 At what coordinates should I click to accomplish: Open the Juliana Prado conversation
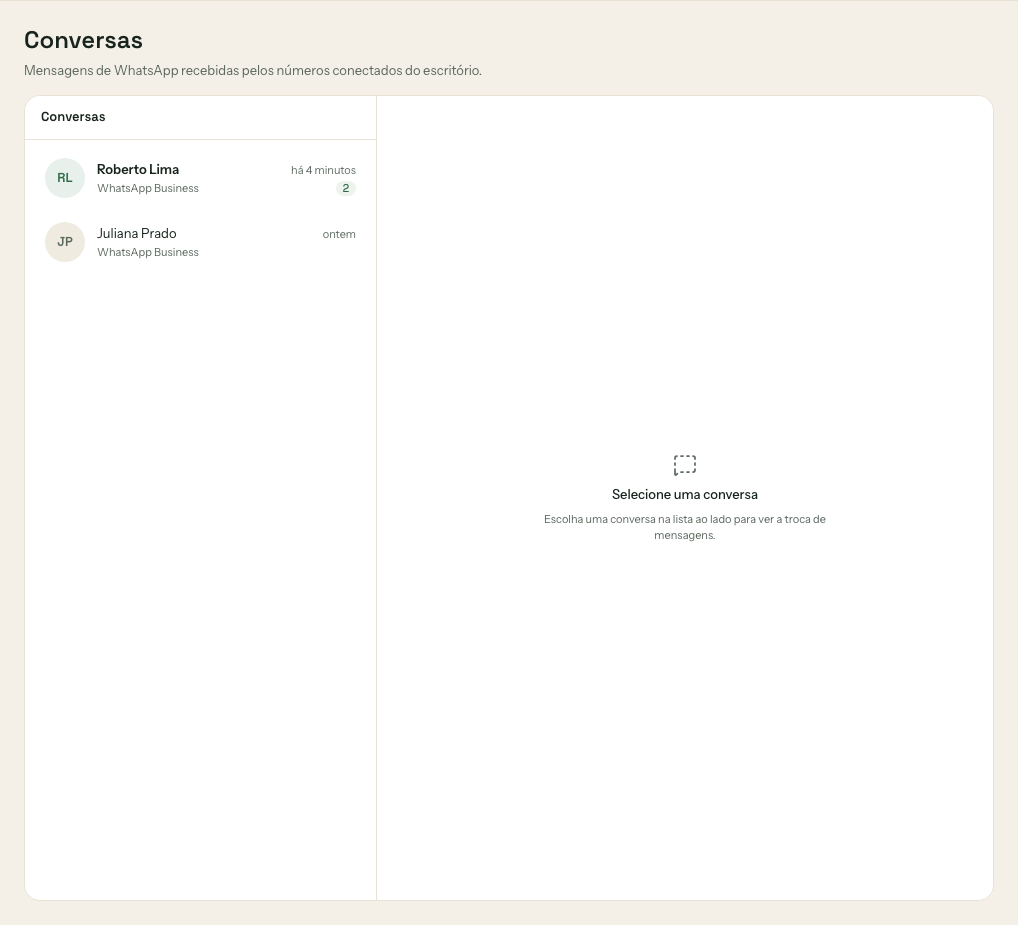(200, 242)
